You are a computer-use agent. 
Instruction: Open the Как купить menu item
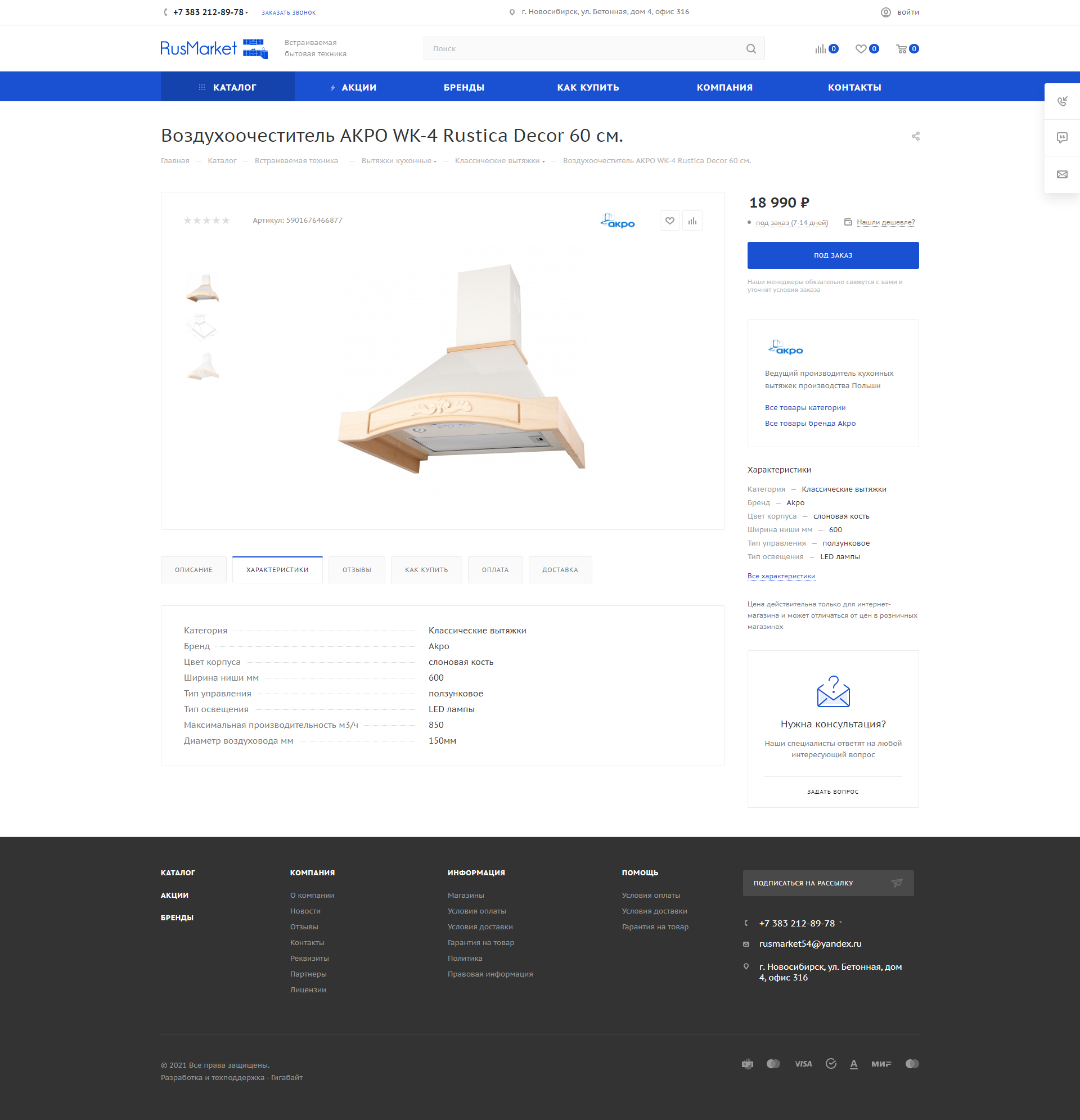click(587, 87)
